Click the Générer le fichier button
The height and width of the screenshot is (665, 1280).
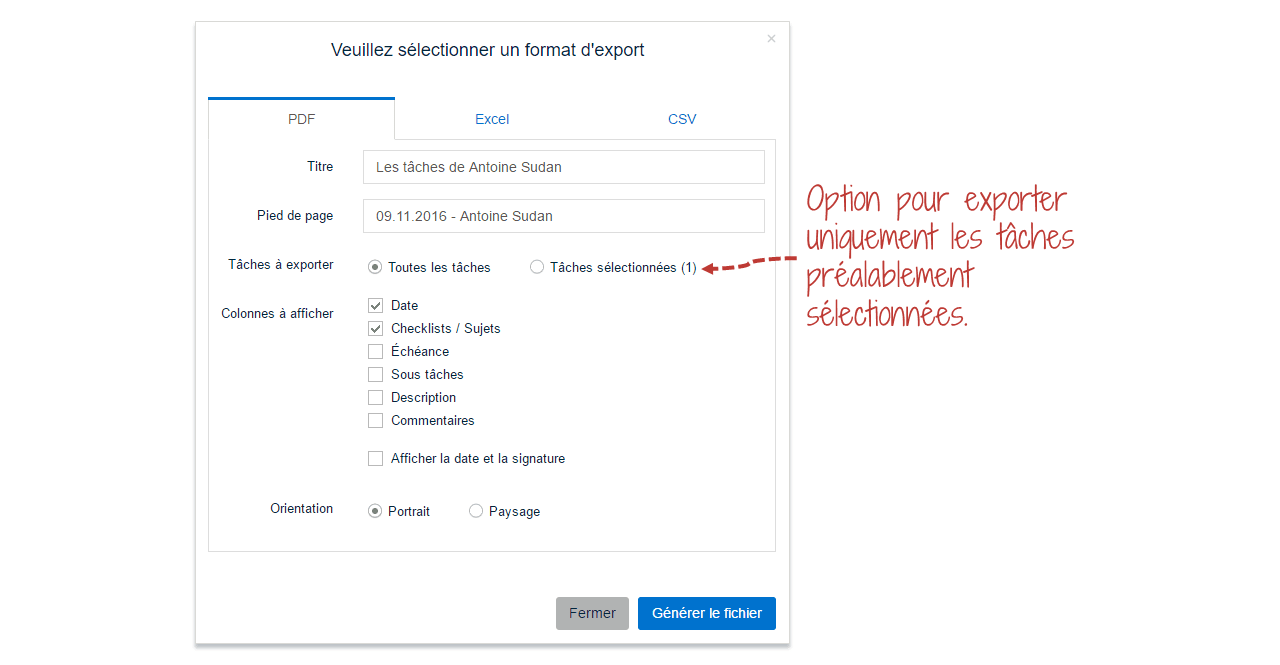707,613
